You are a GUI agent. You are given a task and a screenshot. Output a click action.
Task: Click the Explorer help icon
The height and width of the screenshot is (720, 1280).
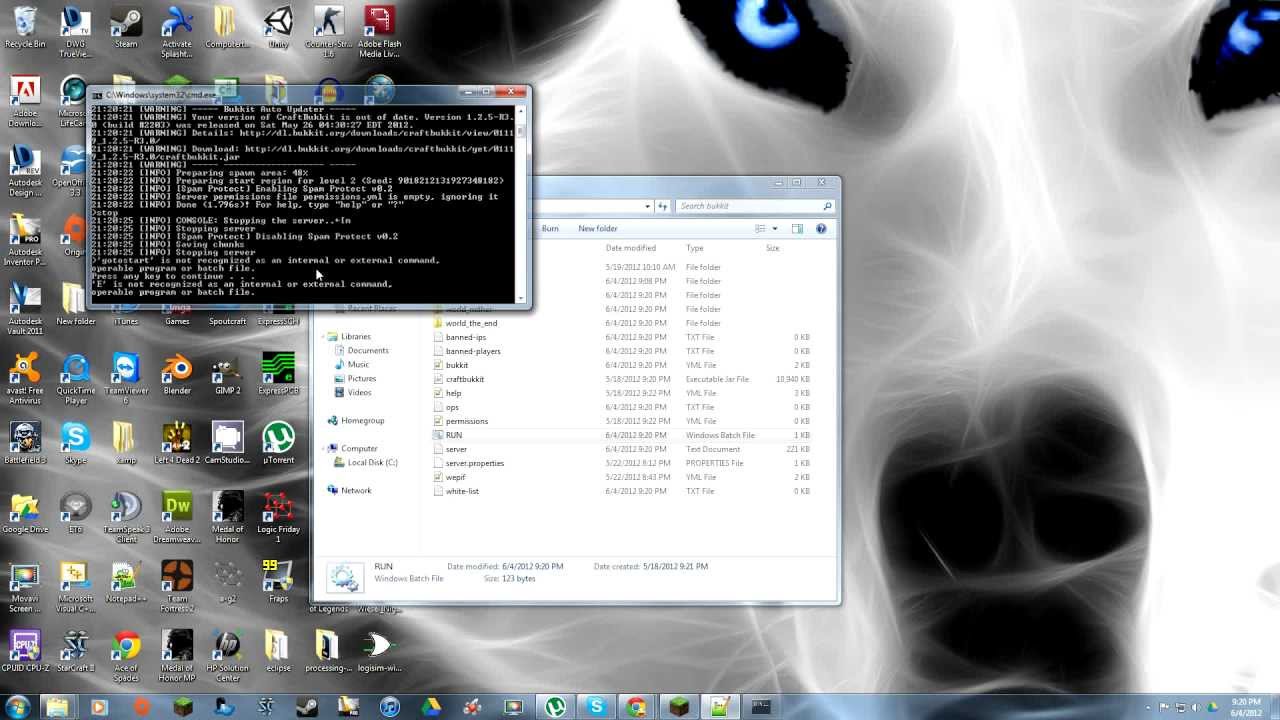[821, 229]
